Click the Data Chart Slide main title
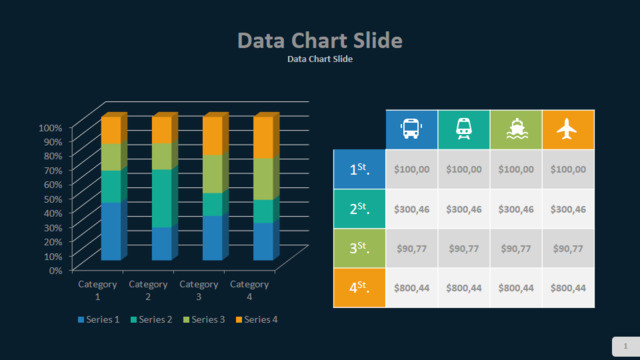 tap(320, 40)
